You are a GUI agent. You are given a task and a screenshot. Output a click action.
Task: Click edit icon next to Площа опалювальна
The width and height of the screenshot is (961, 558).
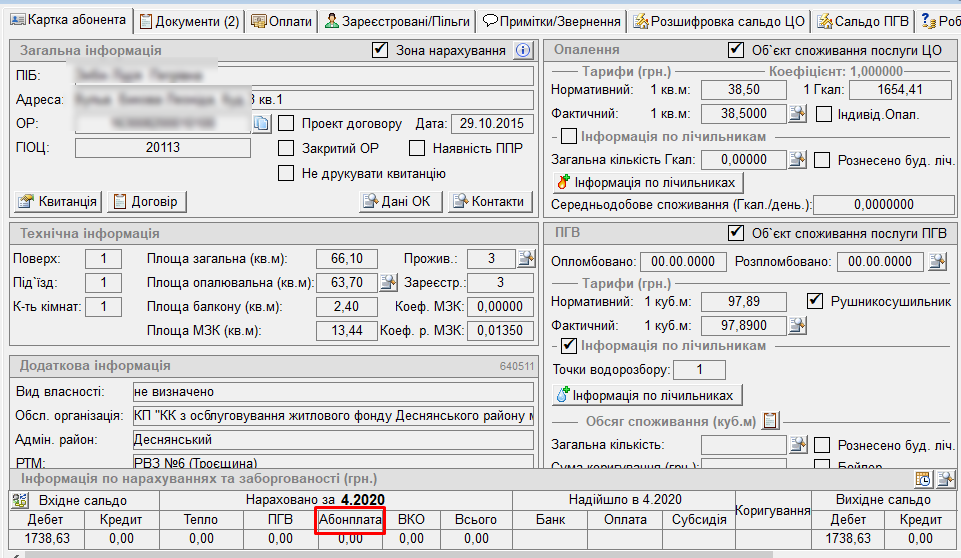coord(388,283)
